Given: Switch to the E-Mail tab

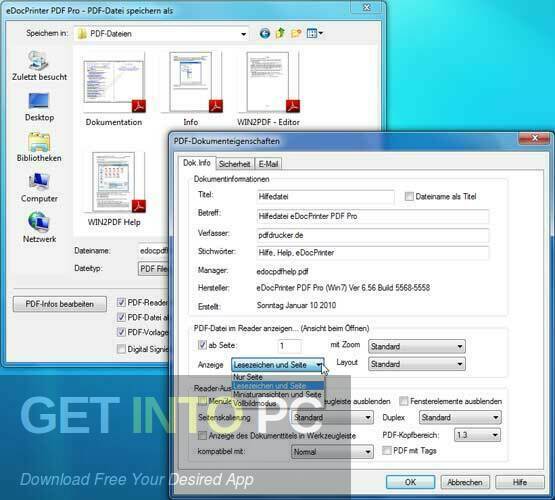Looking at the screenshot, I should [x=268, y=164].
